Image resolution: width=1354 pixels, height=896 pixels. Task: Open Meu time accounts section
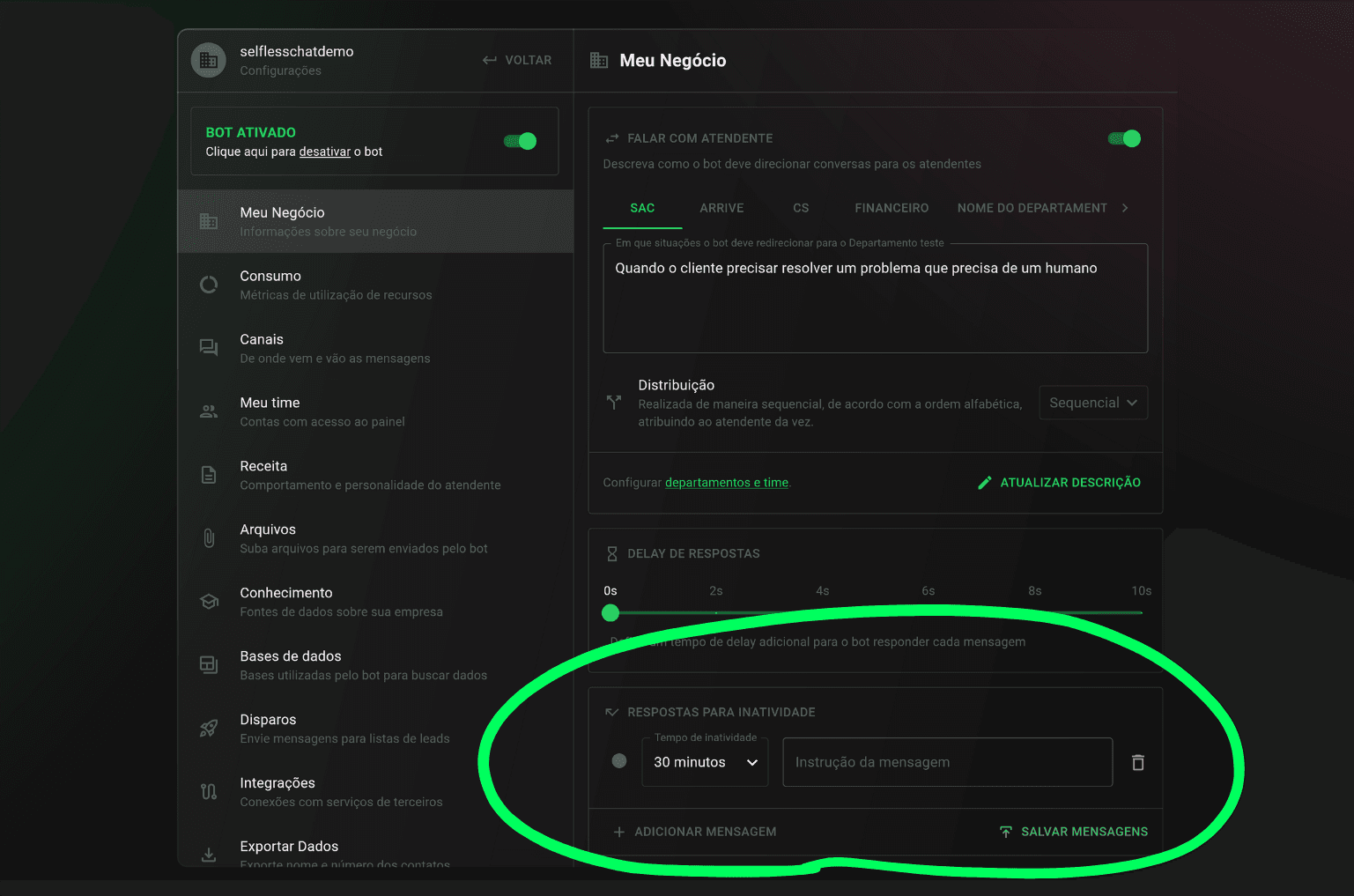click(376, 411)
